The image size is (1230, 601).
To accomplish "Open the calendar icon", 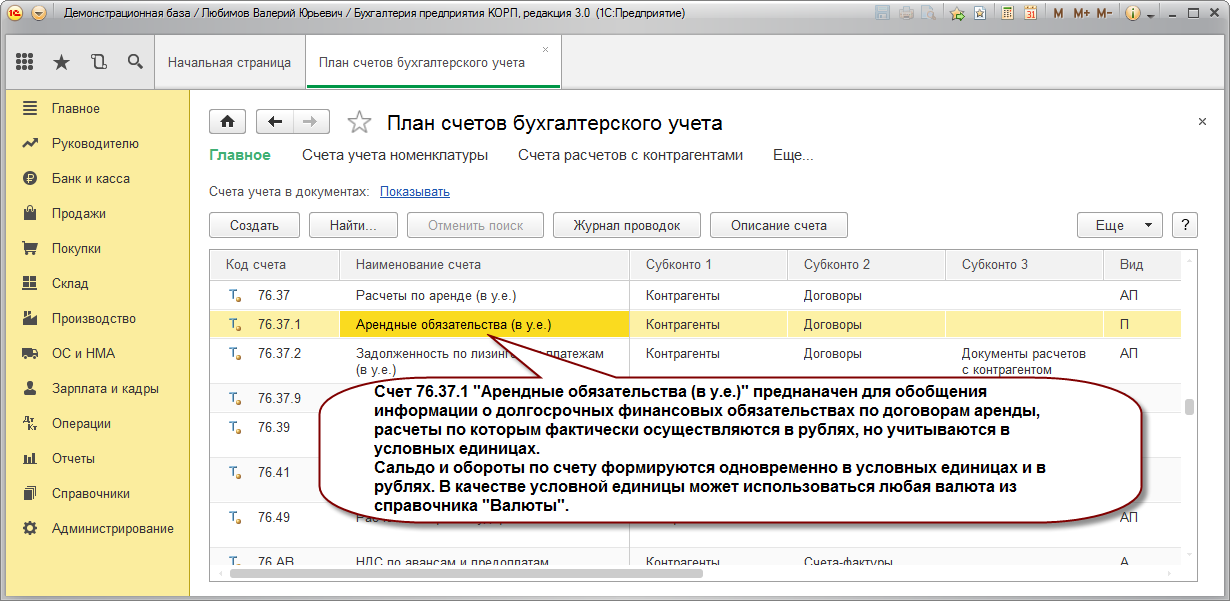I will 1030,14.
